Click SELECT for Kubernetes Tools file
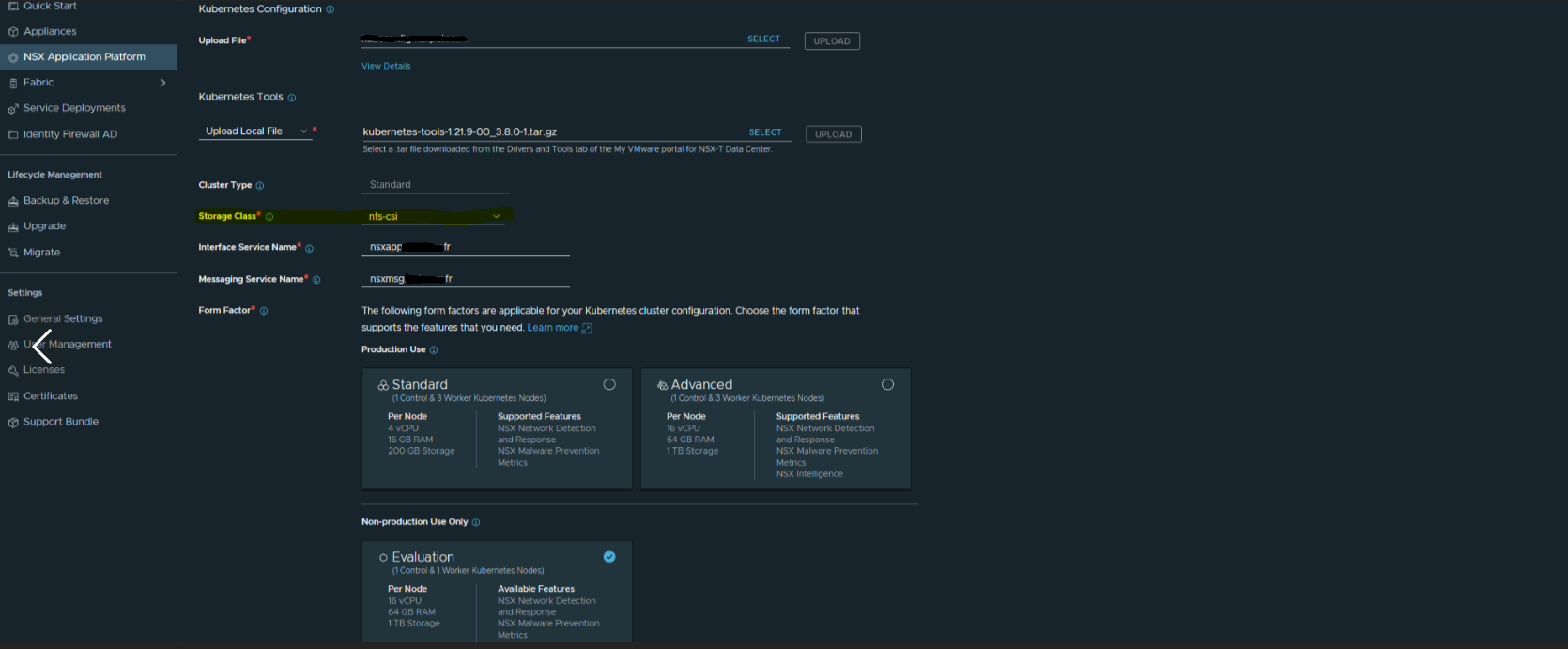Image resolution: width=1568 pixels, height=649 pixels. [x=765, y=132]
